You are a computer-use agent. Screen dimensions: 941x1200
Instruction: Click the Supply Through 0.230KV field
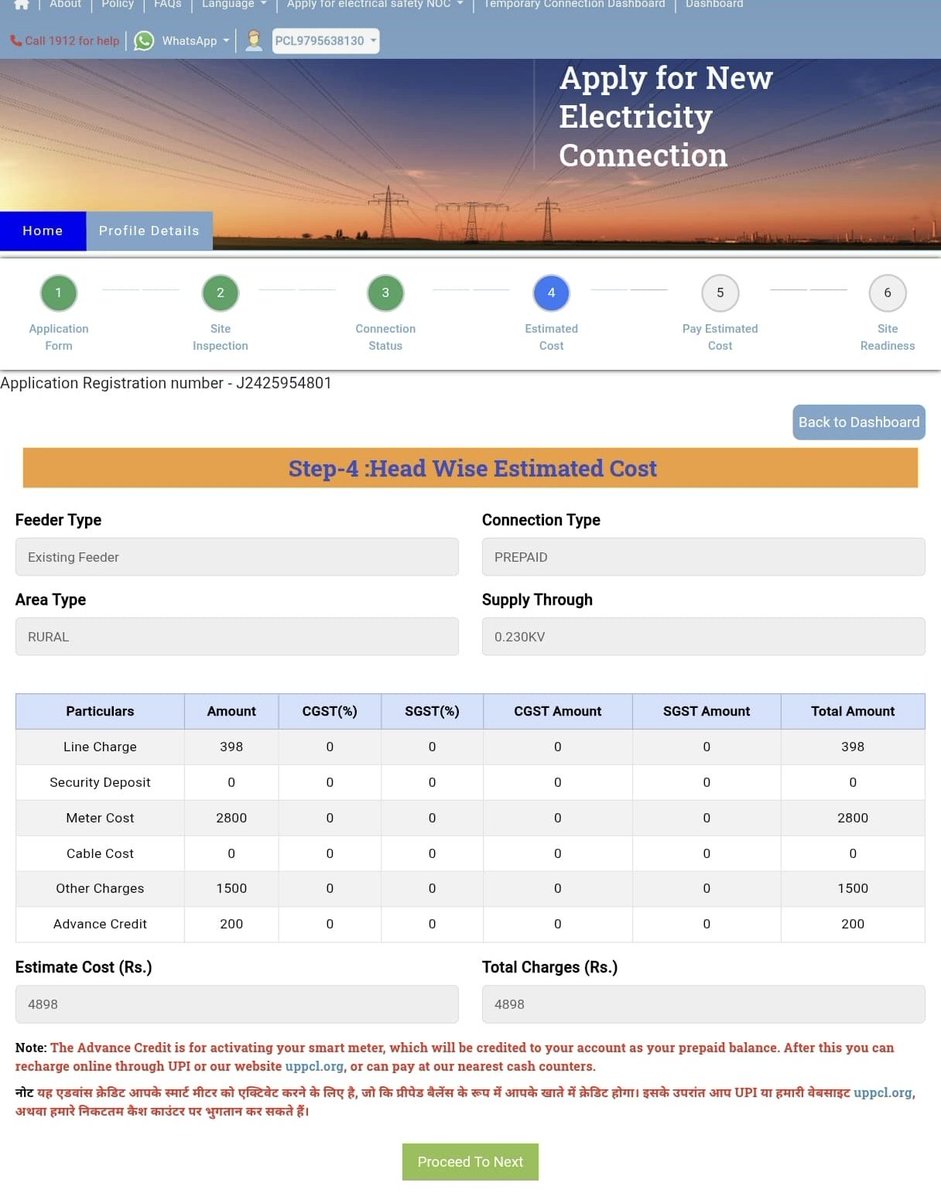pos(704,637)
